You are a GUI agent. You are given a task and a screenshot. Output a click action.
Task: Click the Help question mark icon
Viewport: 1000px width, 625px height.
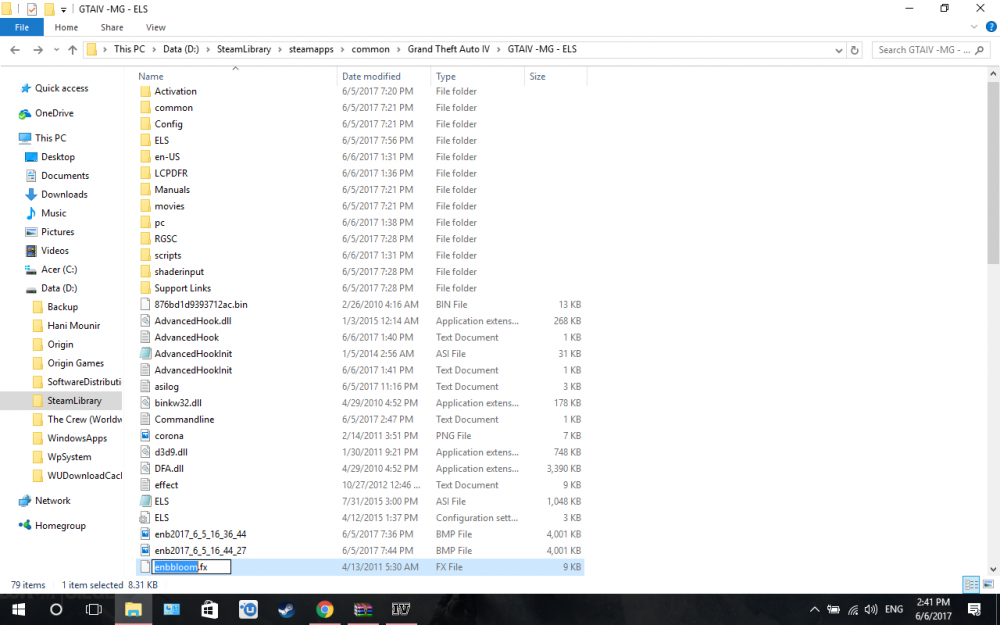991,27
